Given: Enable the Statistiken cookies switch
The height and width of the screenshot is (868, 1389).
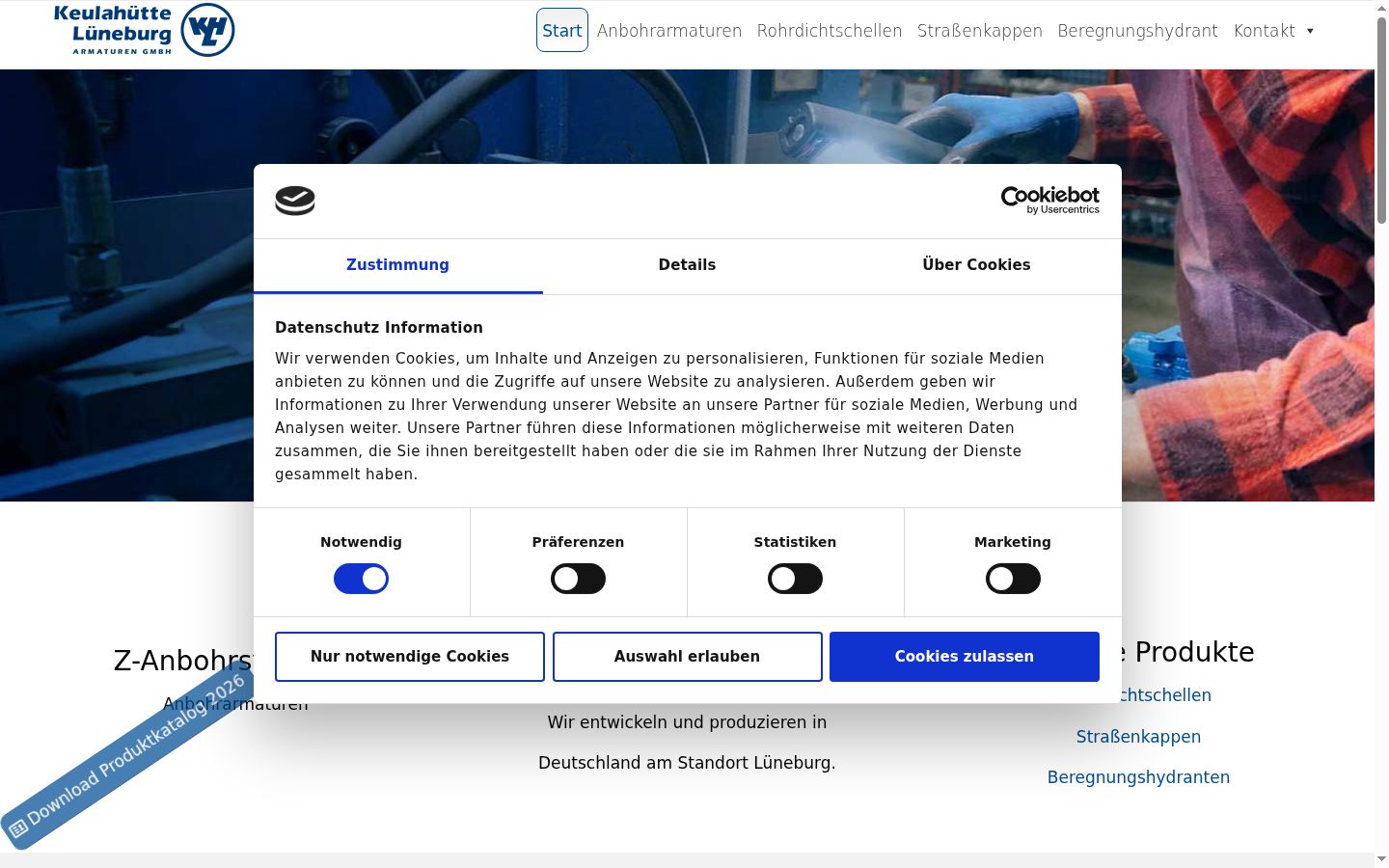Looking at the screenshot, I should pos(795,579).
